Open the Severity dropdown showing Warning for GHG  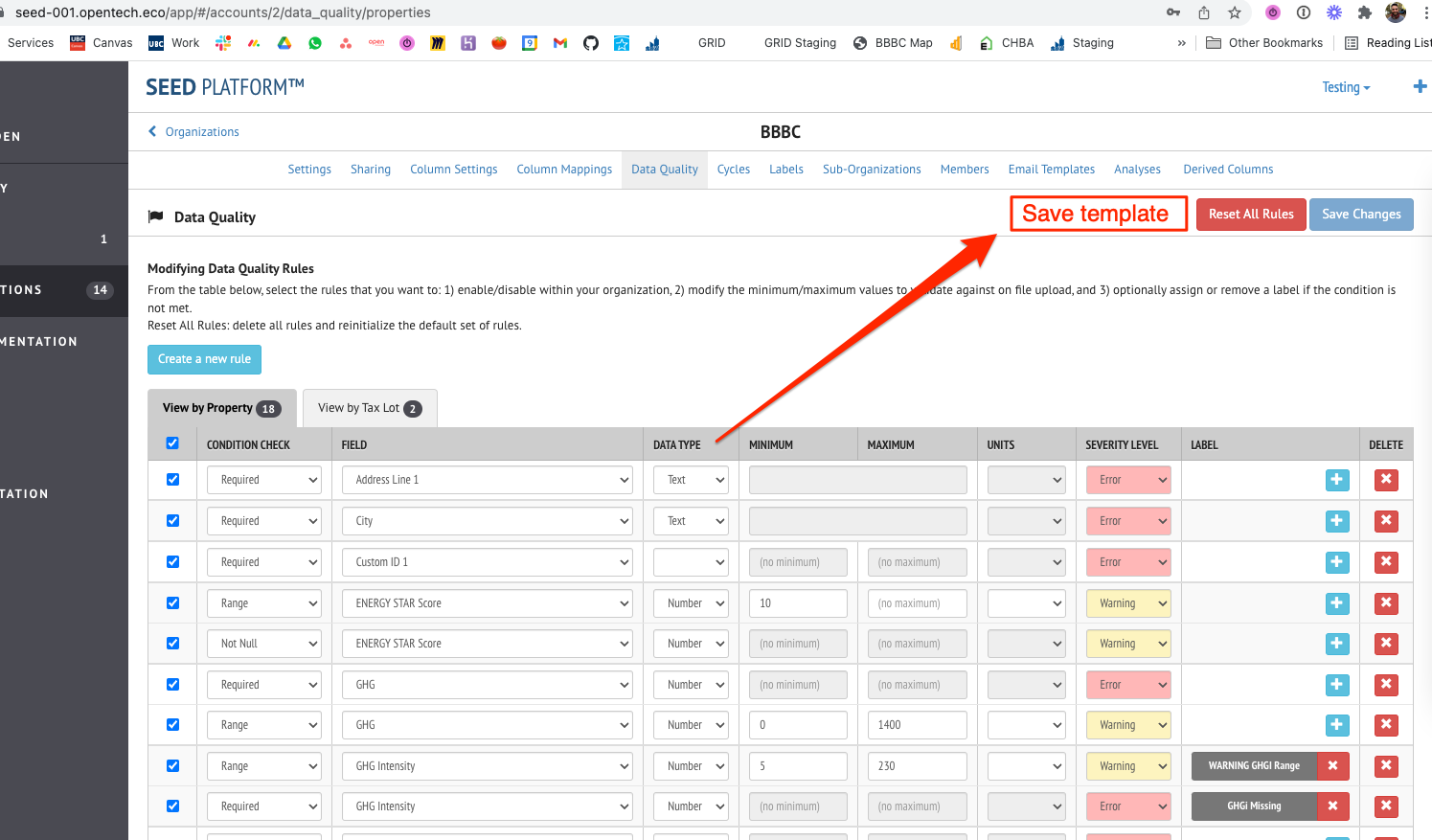(1128, 725)
